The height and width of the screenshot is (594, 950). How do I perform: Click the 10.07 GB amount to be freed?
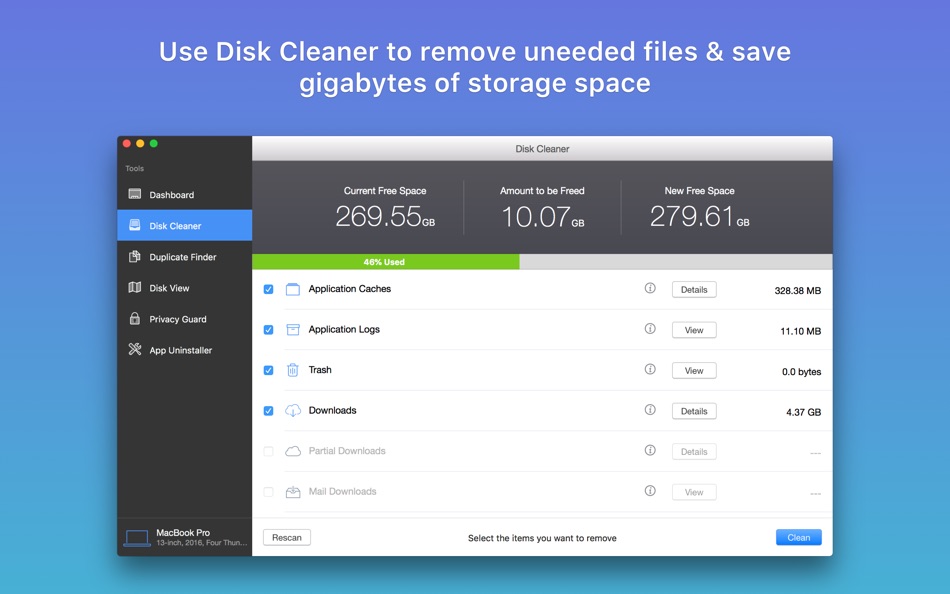point(543,217)
